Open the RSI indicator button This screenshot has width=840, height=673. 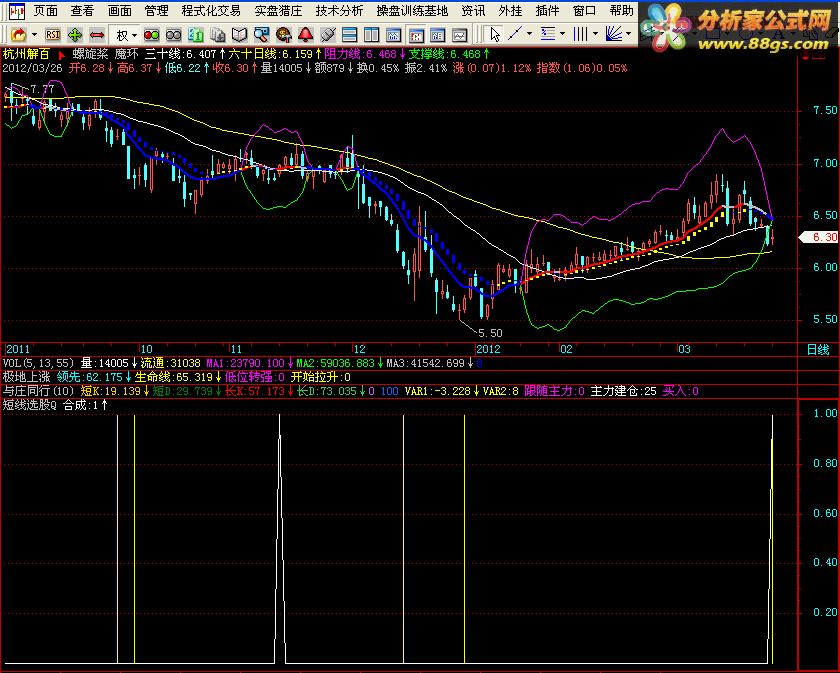[x=52, y=35]
